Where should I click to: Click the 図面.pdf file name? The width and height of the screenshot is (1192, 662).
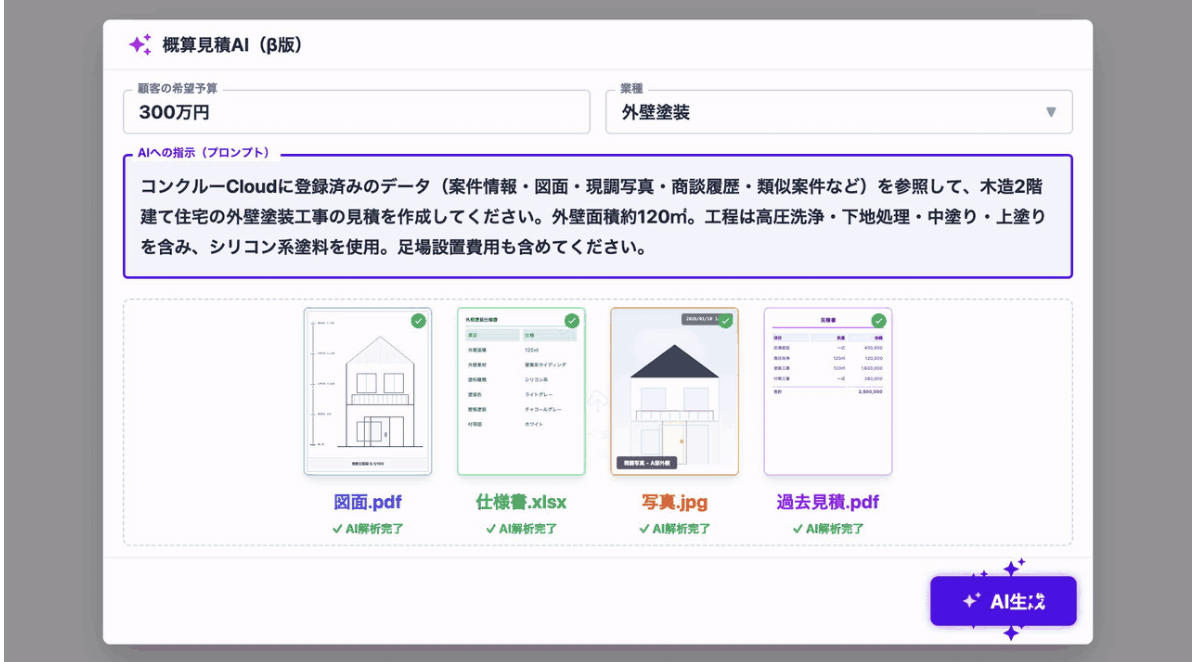point(367,502)
